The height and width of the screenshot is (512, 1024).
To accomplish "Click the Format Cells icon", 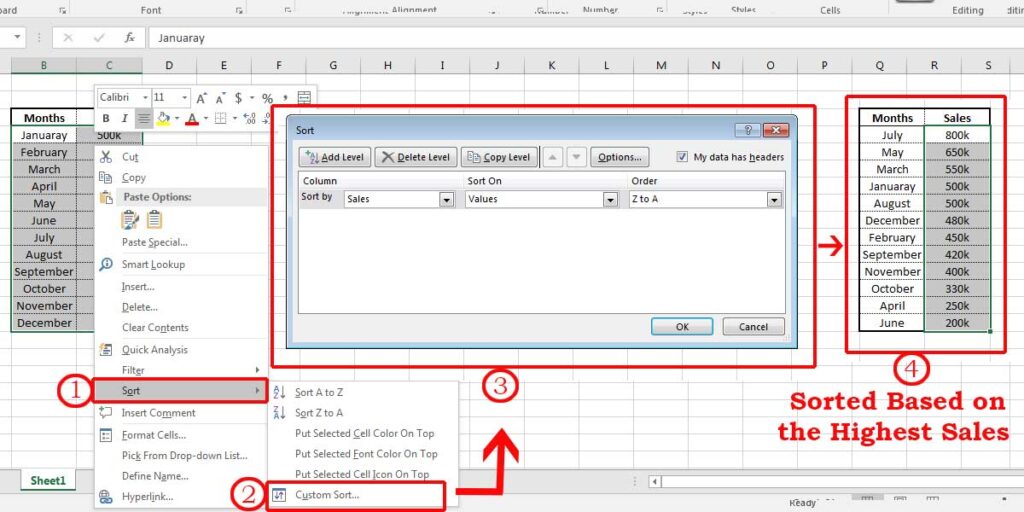I will click(x=105, y=435).
